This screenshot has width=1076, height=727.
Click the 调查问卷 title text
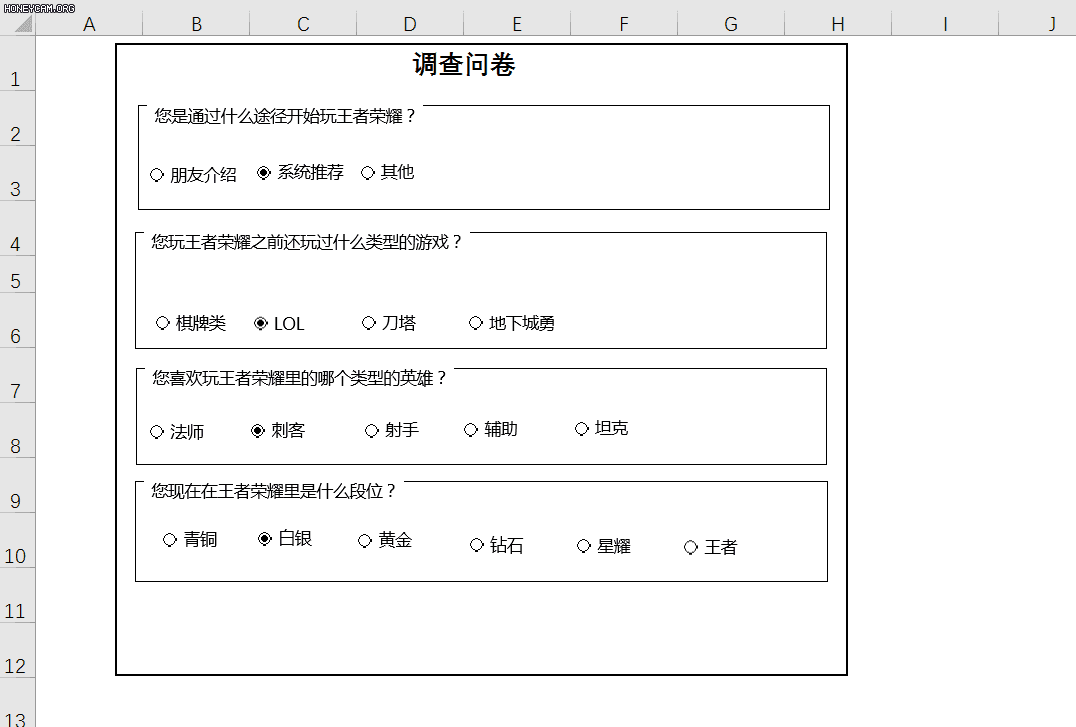point(463,64)
